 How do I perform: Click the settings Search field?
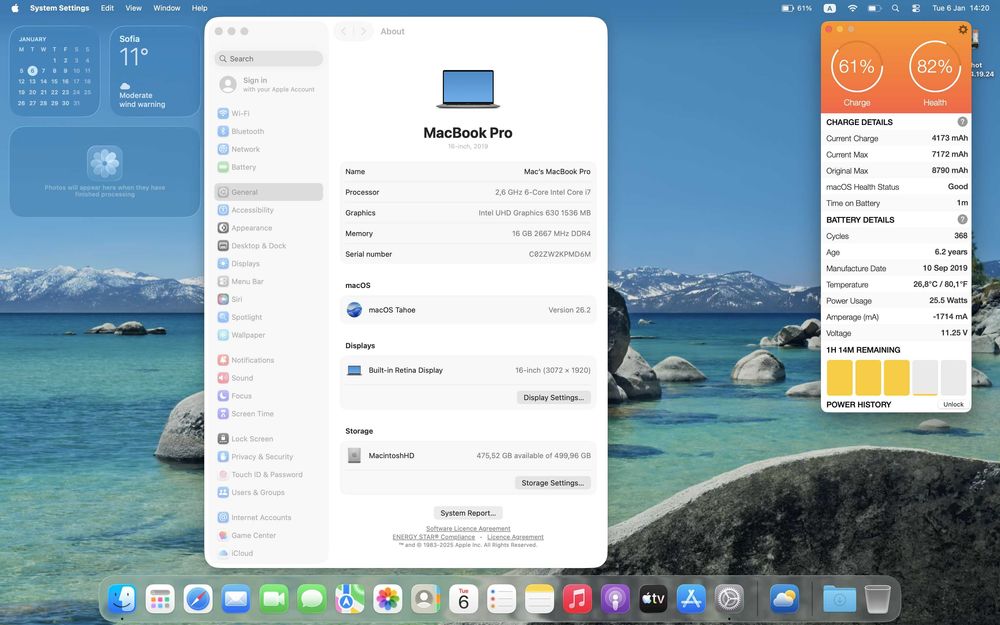(x=268, y=59)
